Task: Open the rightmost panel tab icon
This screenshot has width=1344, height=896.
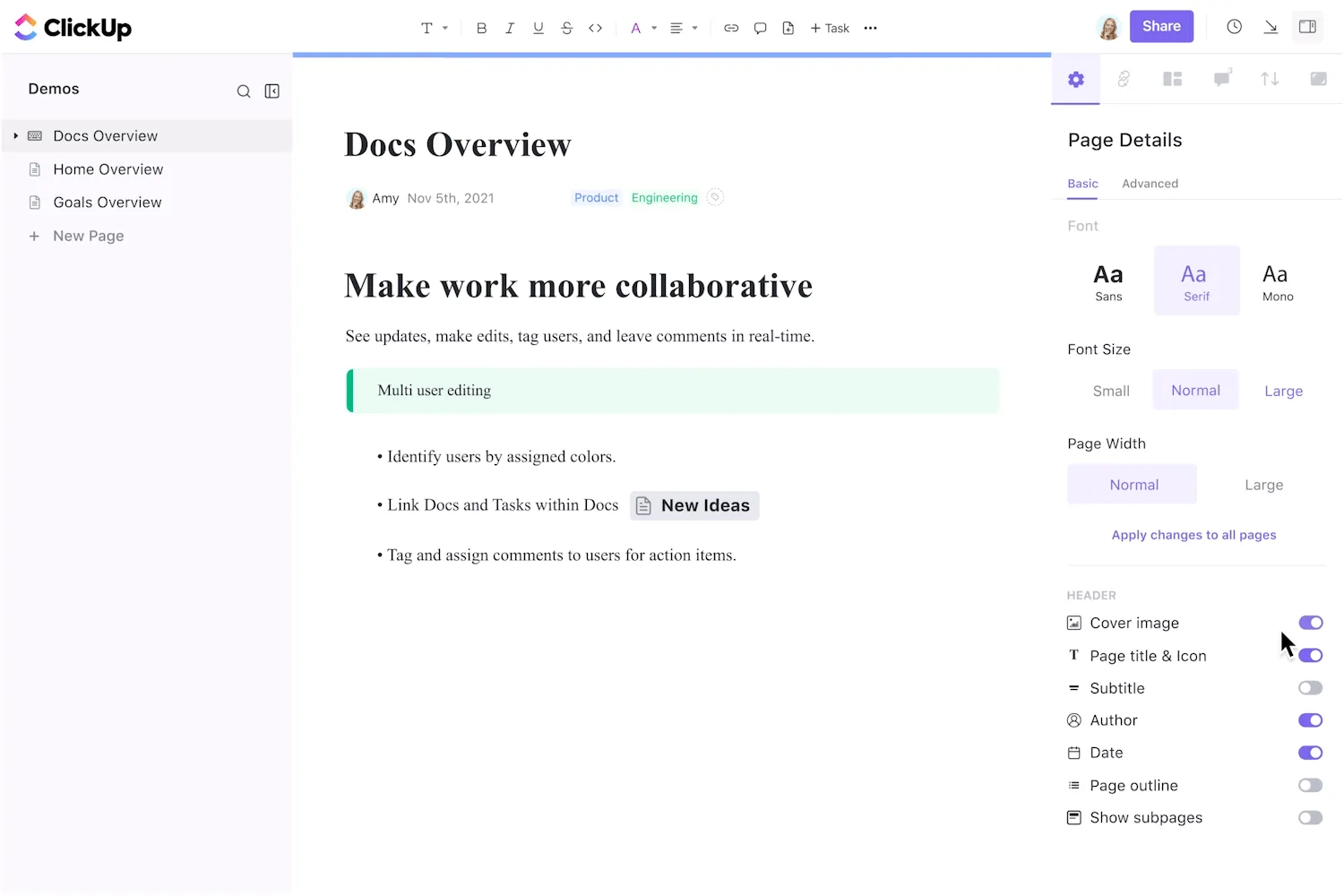Action: [x=1318, y=79]
